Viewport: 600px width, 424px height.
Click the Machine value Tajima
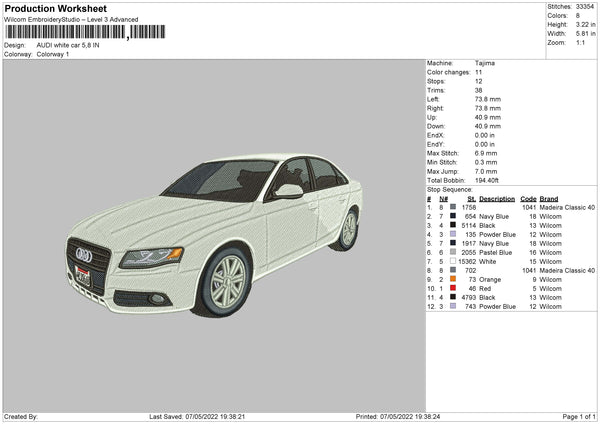486,63
